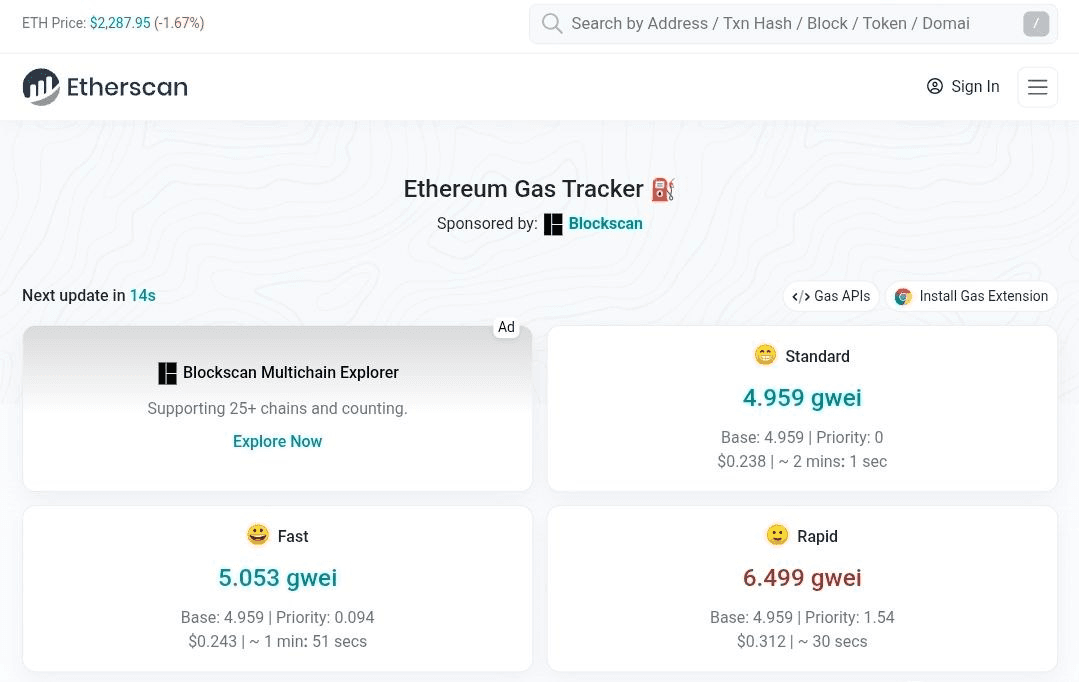Click the code brackets icon on Gas APIs
Image resolution: width=1079 pixels, height=682 pixels.
coord(800,297)
